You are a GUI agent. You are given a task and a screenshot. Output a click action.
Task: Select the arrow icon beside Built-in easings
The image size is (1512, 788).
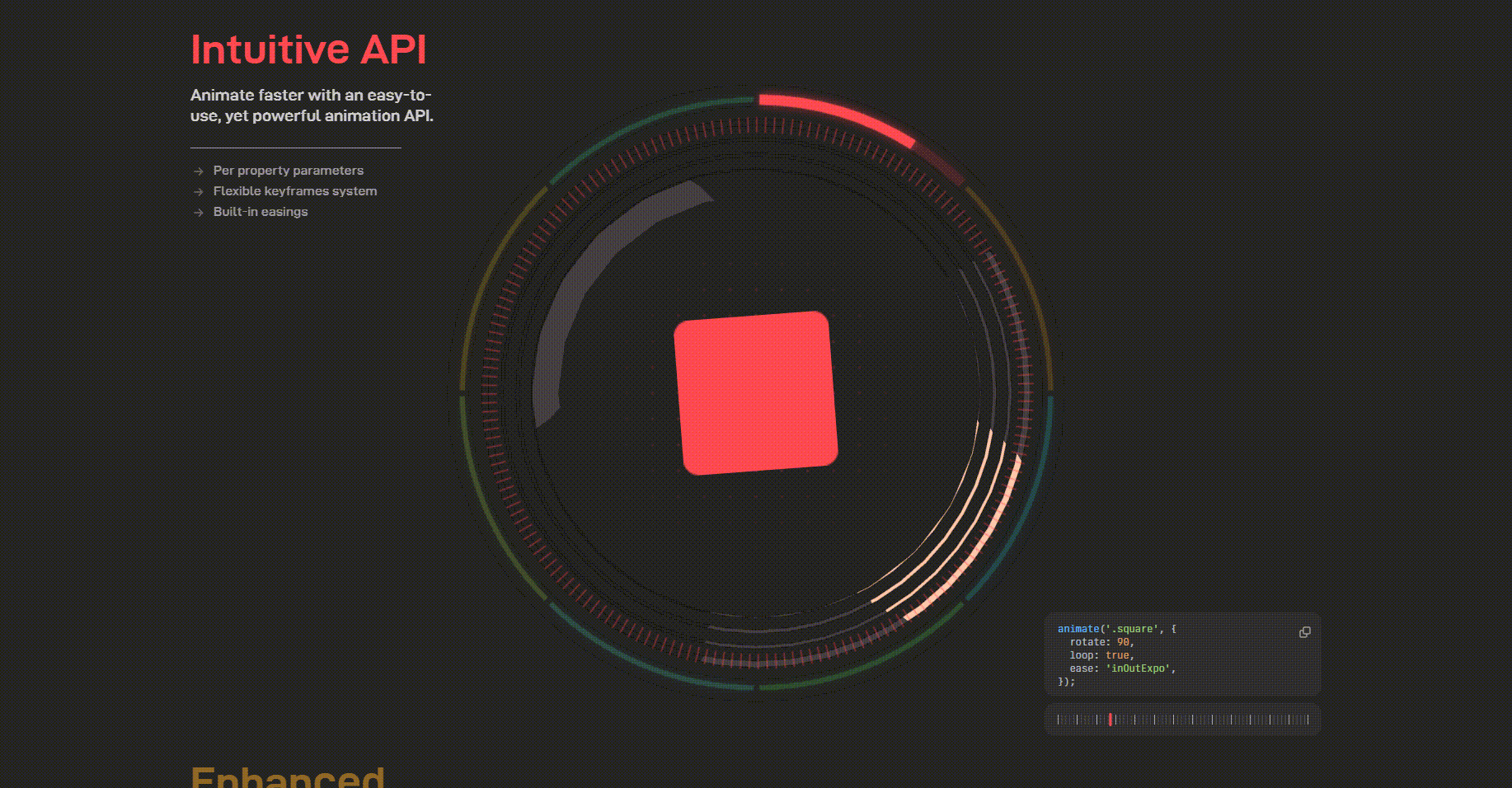click(x=197, y=212)
